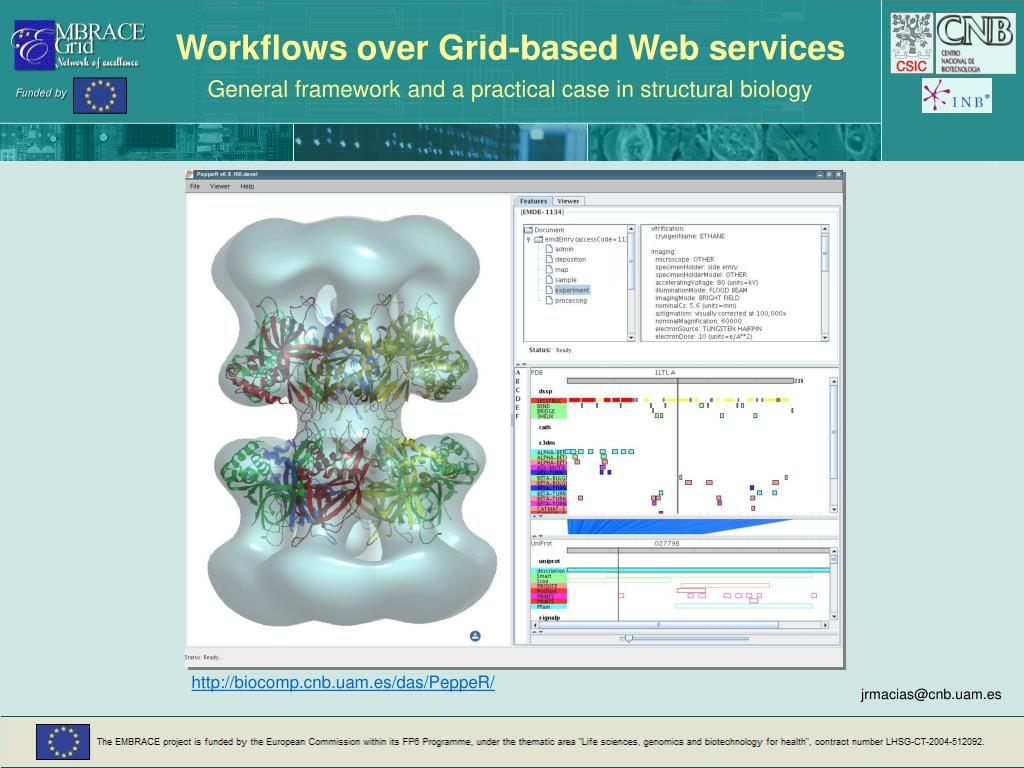Click the tree panel scroll-down arrow
This screenshot has width=1024, height=768.
tap(631, 338)
